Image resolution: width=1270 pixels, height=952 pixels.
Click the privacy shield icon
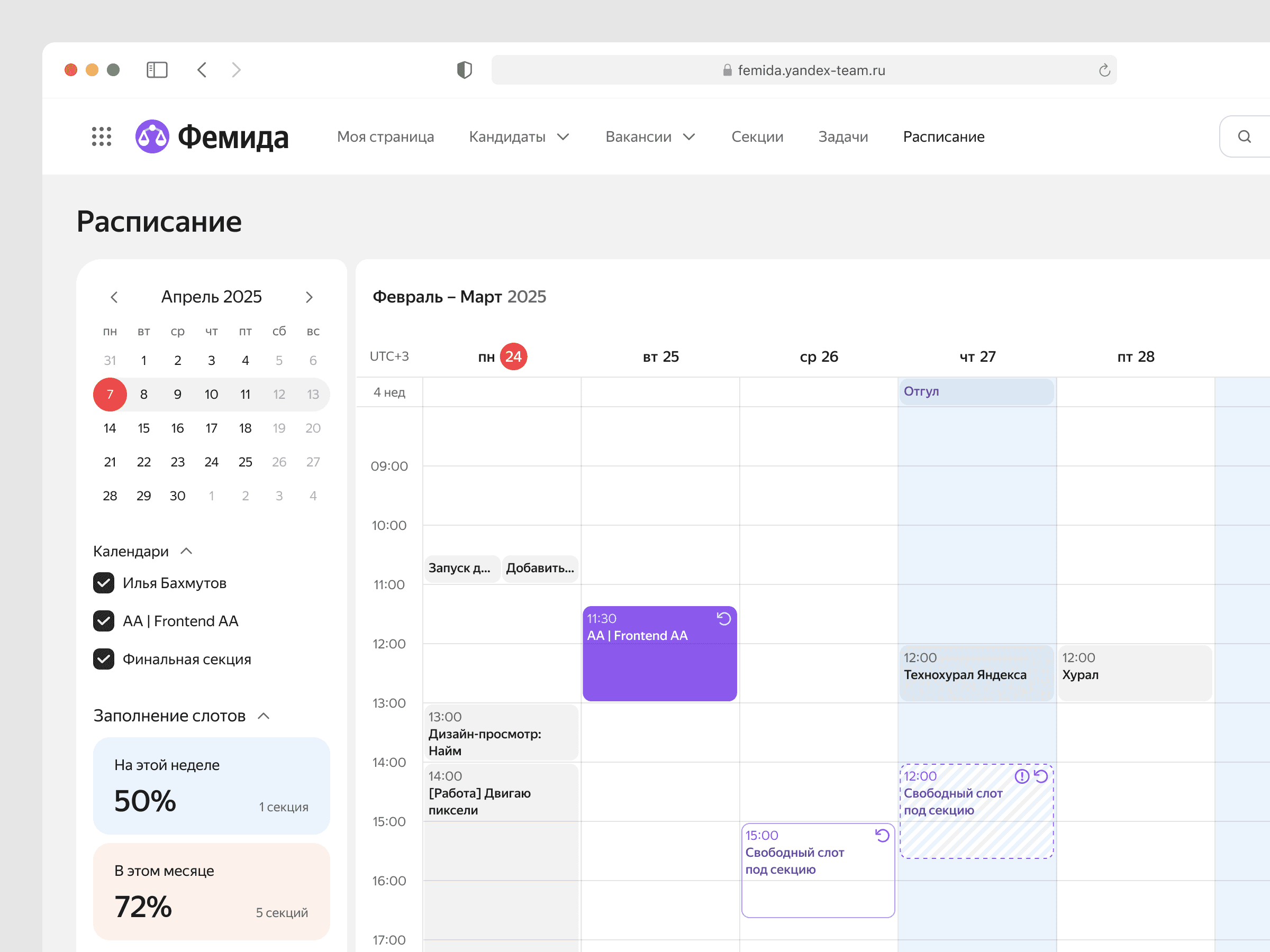pos(464,70)
